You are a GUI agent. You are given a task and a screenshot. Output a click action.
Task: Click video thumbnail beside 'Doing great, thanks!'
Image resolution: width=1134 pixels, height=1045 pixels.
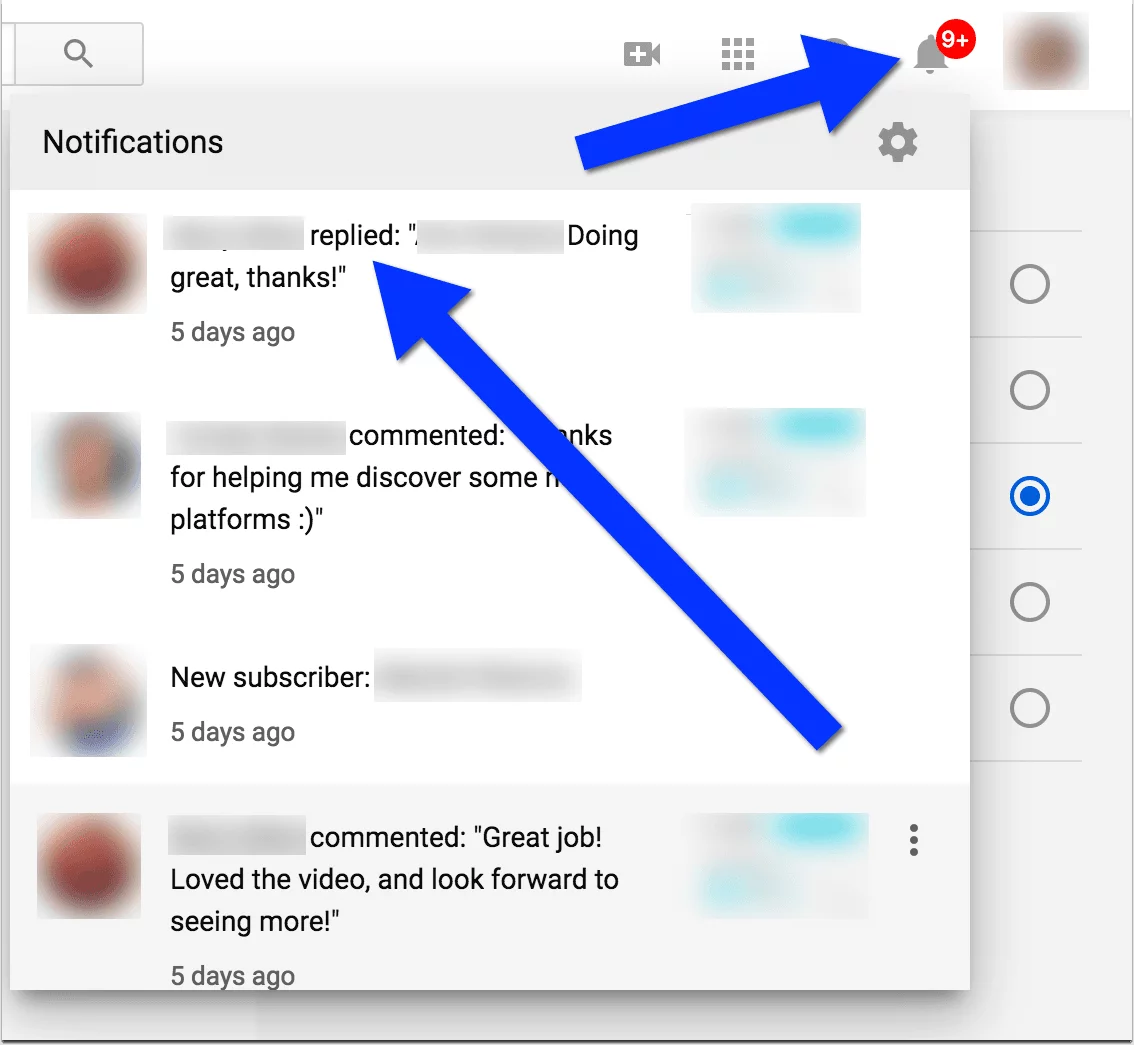pos(775,258)
